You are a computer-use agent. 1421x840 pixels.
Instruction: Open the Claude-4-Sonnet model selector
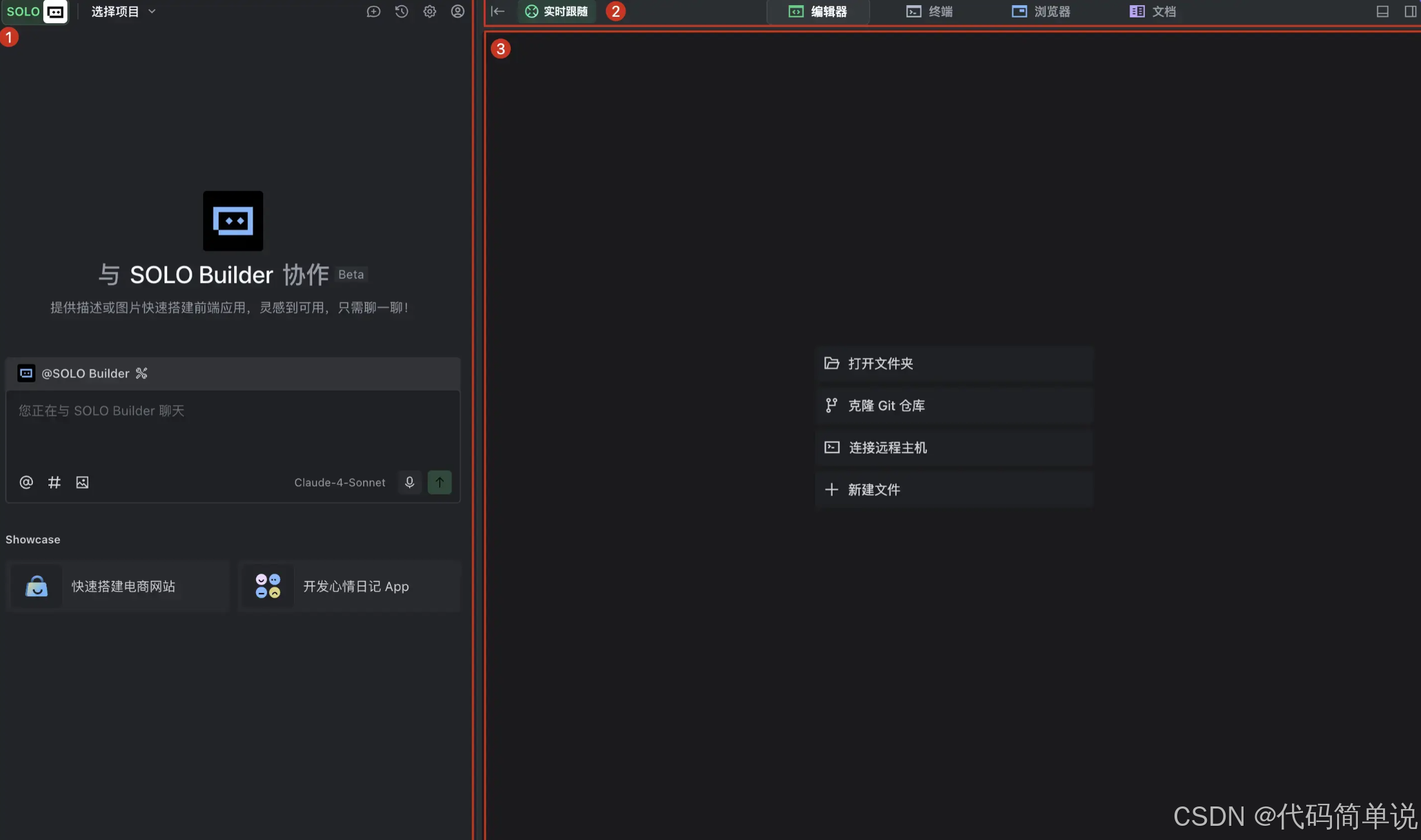pos(339,482)
